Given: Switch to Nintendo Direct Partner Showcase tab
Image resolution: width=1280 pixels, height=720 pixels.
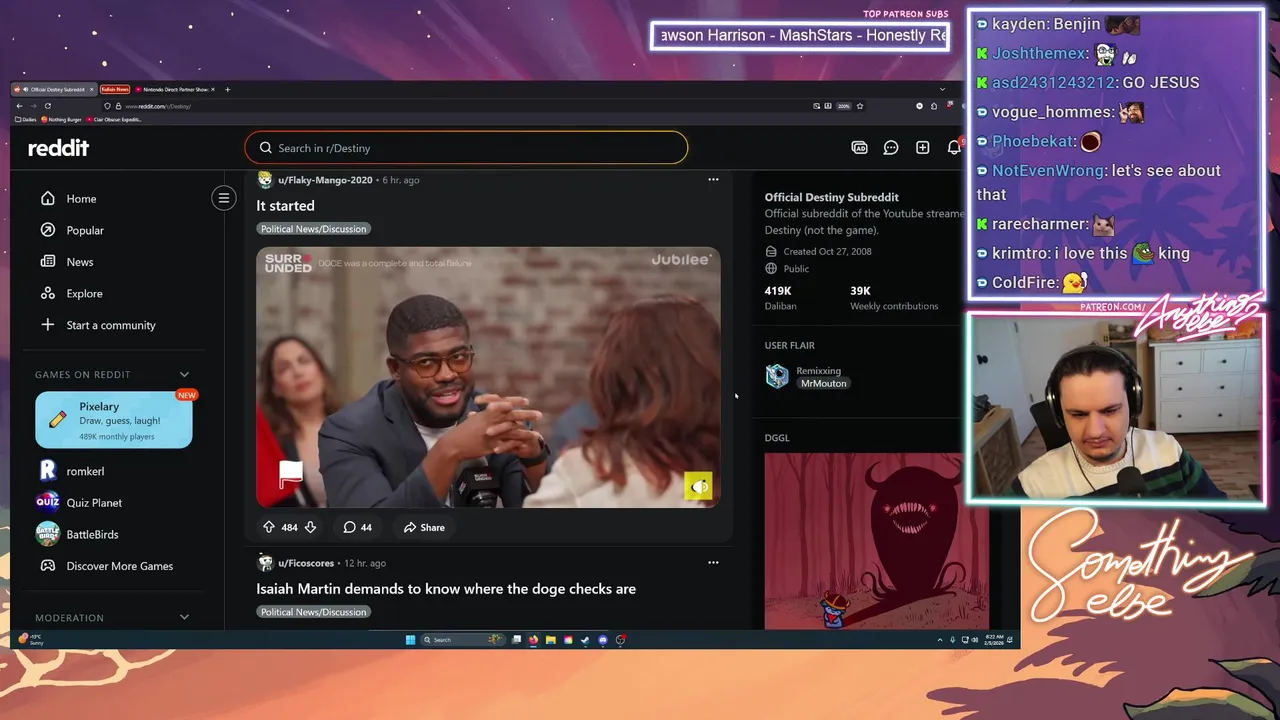Looking at the screenshot, I should click(174, 89).
